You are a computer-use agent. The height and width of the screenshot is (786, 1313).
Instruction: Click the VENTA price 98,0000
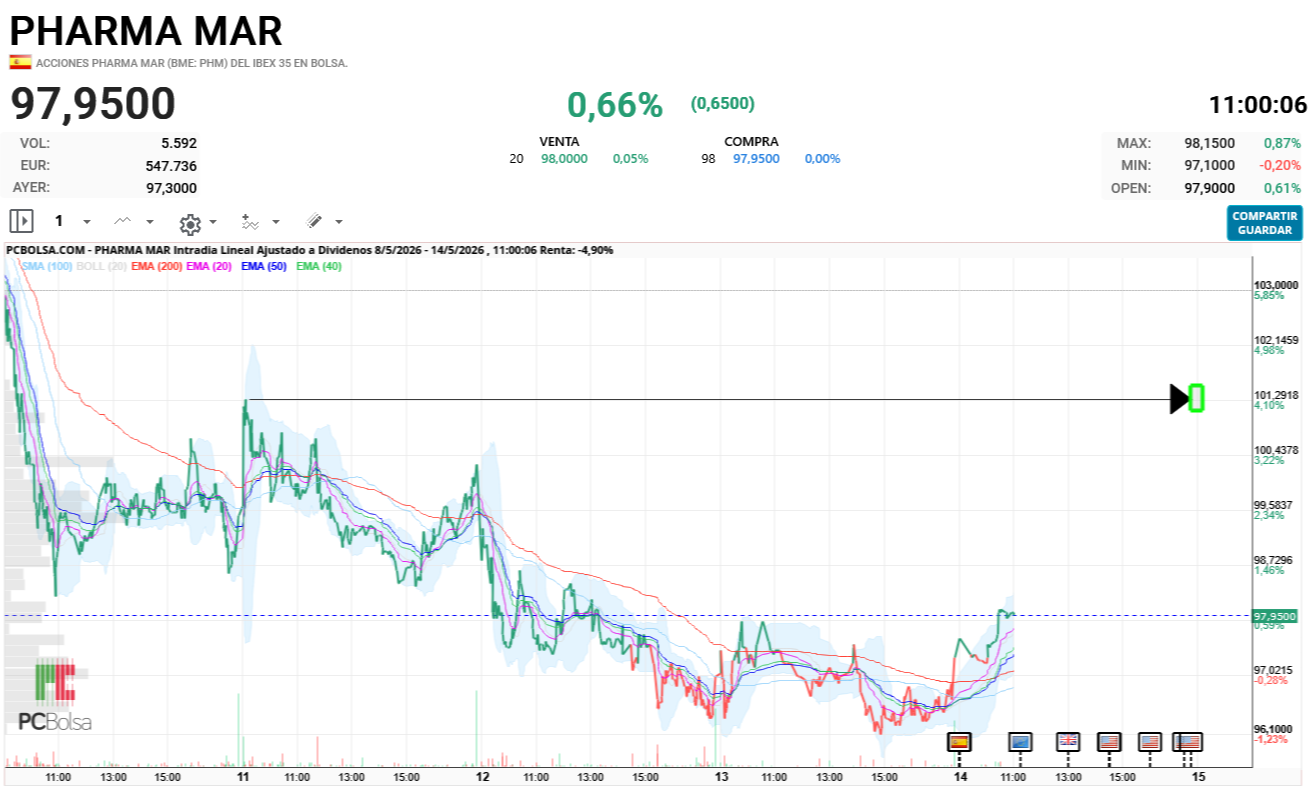tap(564, 158)
